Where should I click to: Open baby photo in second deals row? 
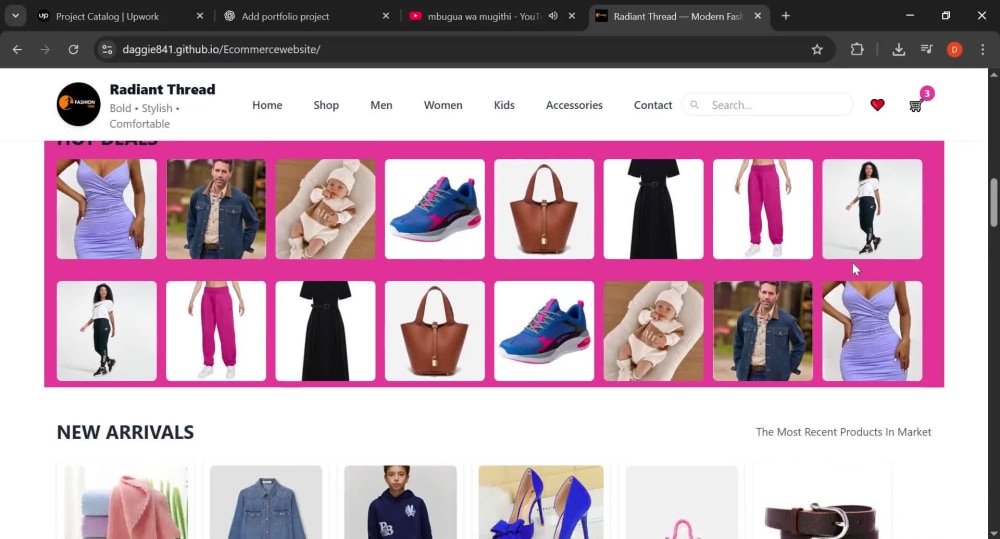coord(653,331)
